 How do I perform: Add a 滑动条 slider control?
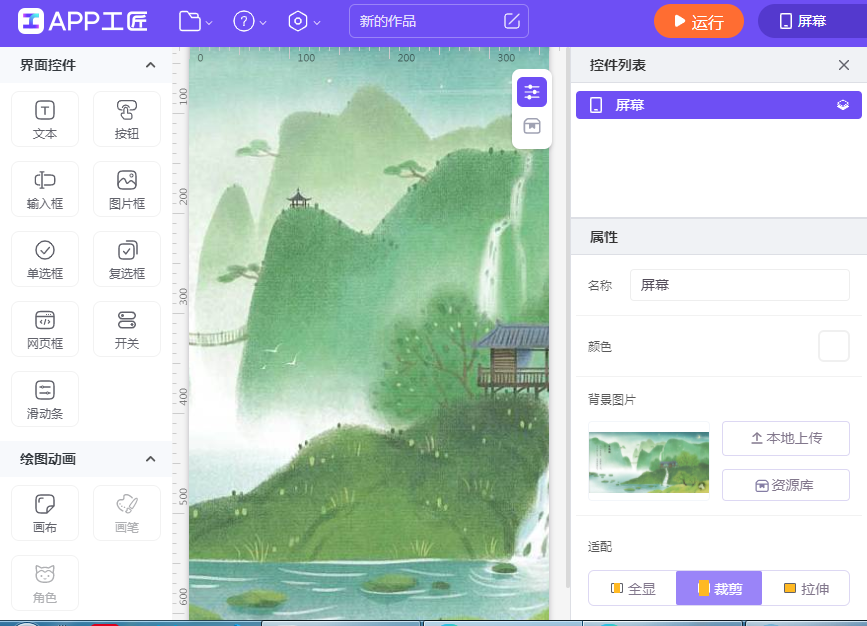coord(45,399)
